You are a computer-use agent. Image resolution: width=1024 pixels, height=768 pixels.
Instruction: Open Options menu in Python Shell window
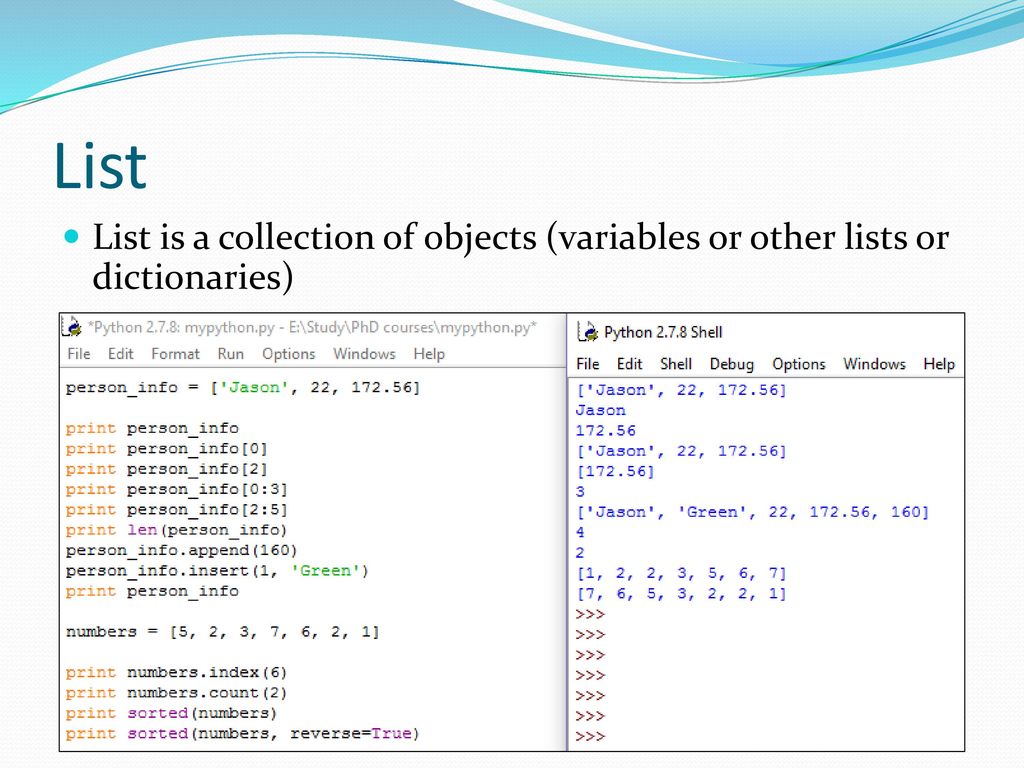point(799,364)
